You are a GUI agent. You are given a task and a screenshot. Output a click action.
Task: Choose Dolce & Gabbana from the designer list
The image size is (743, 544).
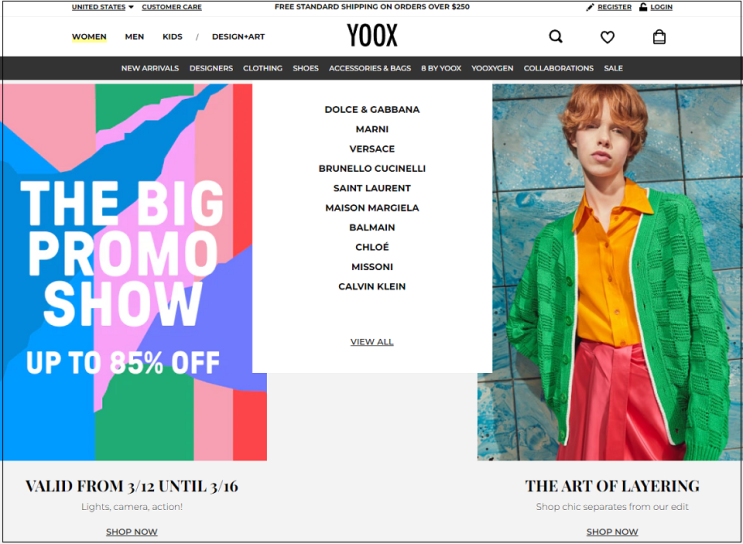pos(372,109)
